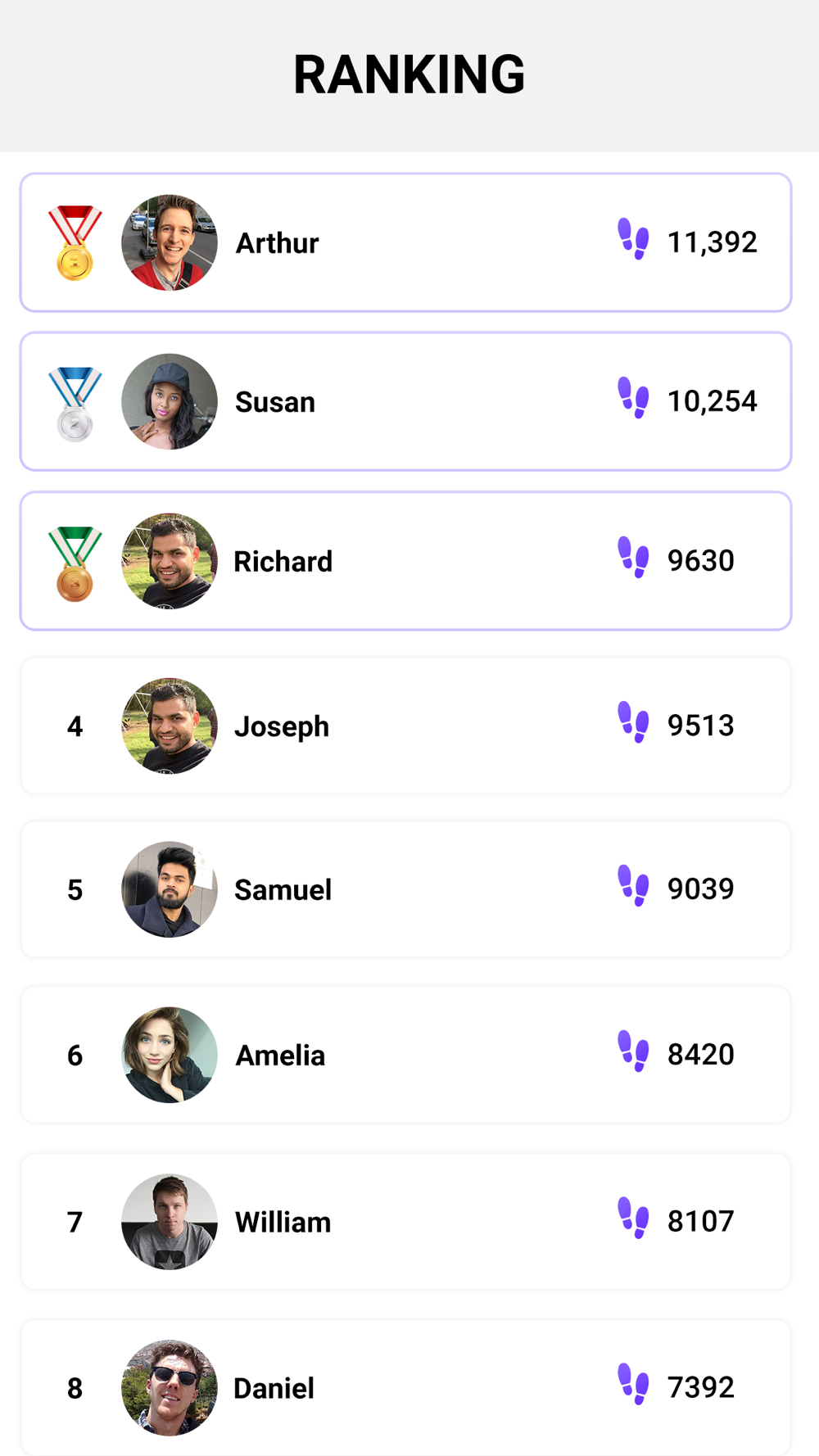Click rank number 8 beside Daniel
Viewport: 819px width, 1456px height.
click(x=75, y=1388)
